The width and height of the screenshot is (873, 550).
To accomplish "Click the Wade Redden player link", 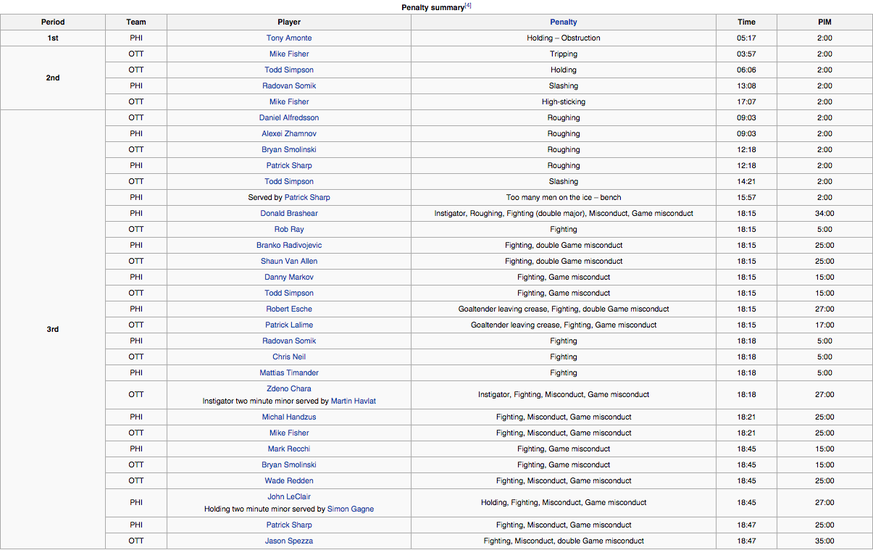I will point(289,481).
